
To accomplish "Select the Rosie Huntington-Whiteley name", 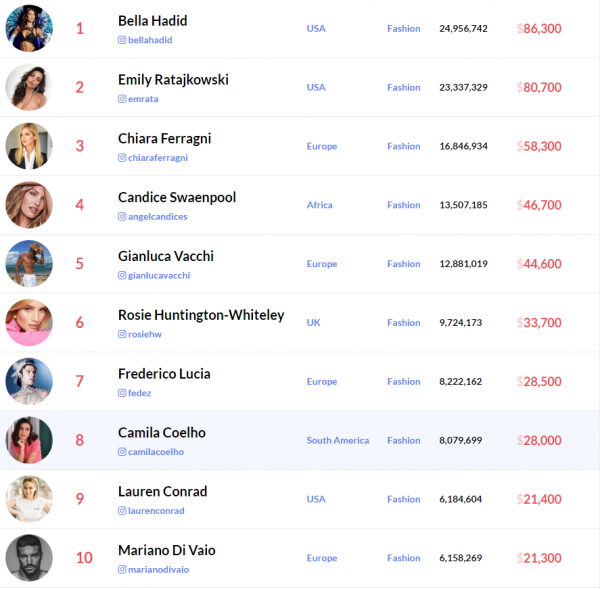I will (x=201, y=315).
